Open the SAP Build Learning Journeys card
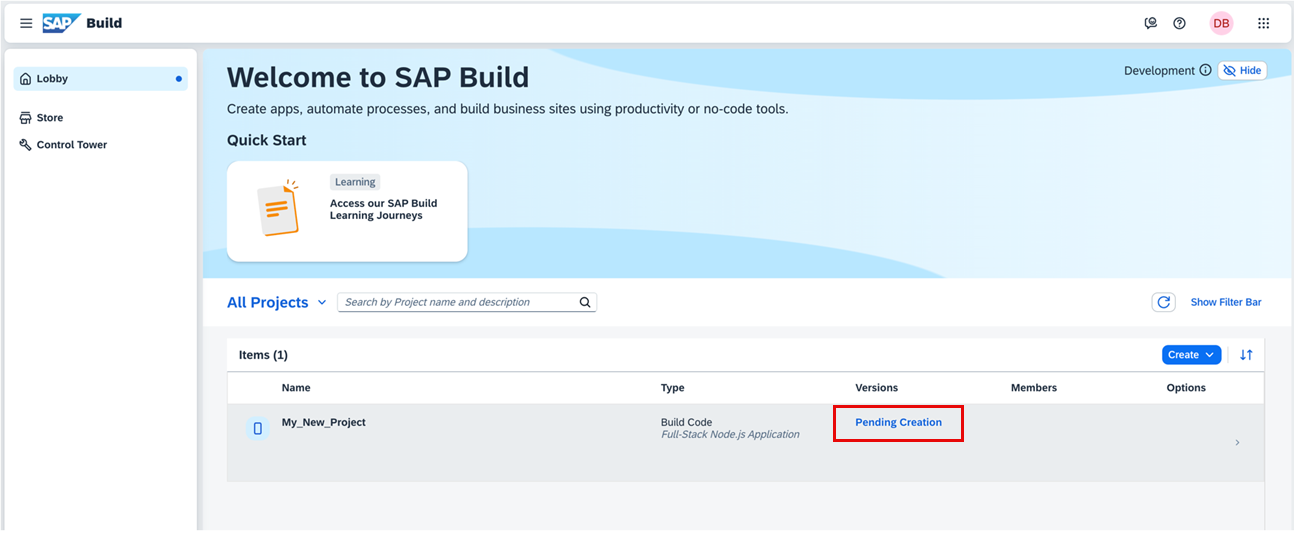 pyautogui.click(x=347, y=211)
